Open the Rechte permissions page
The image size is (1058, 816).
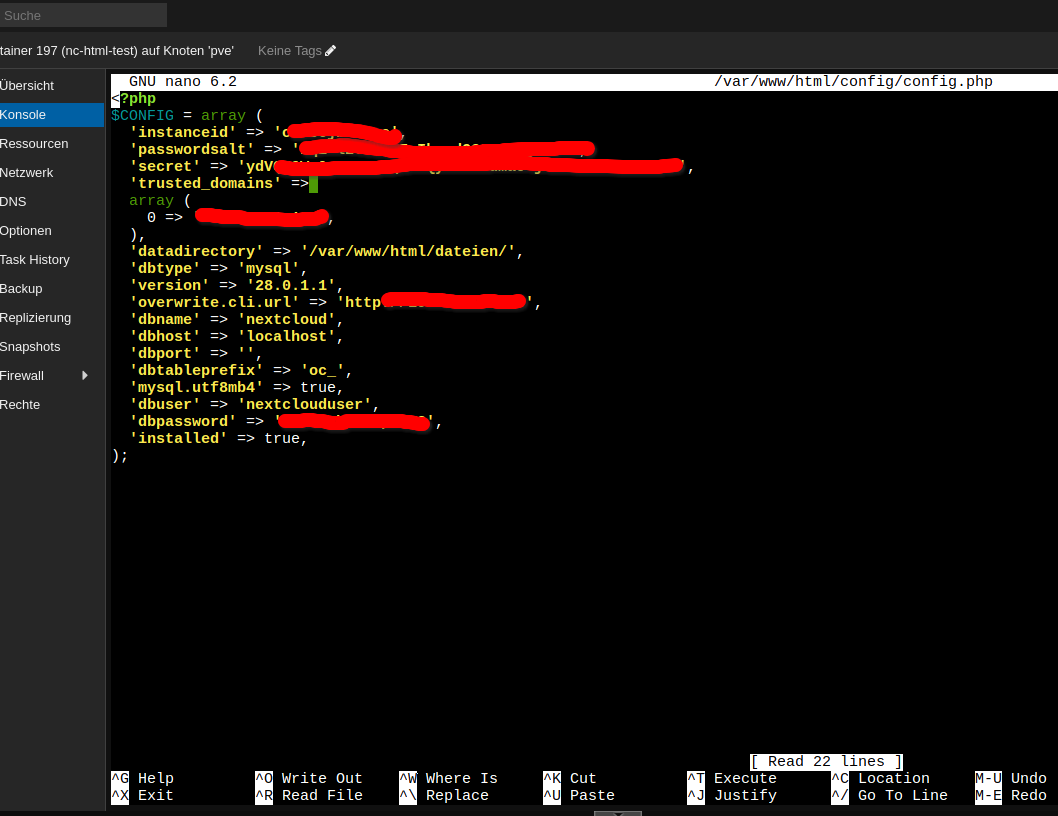[x=20, y=405]
